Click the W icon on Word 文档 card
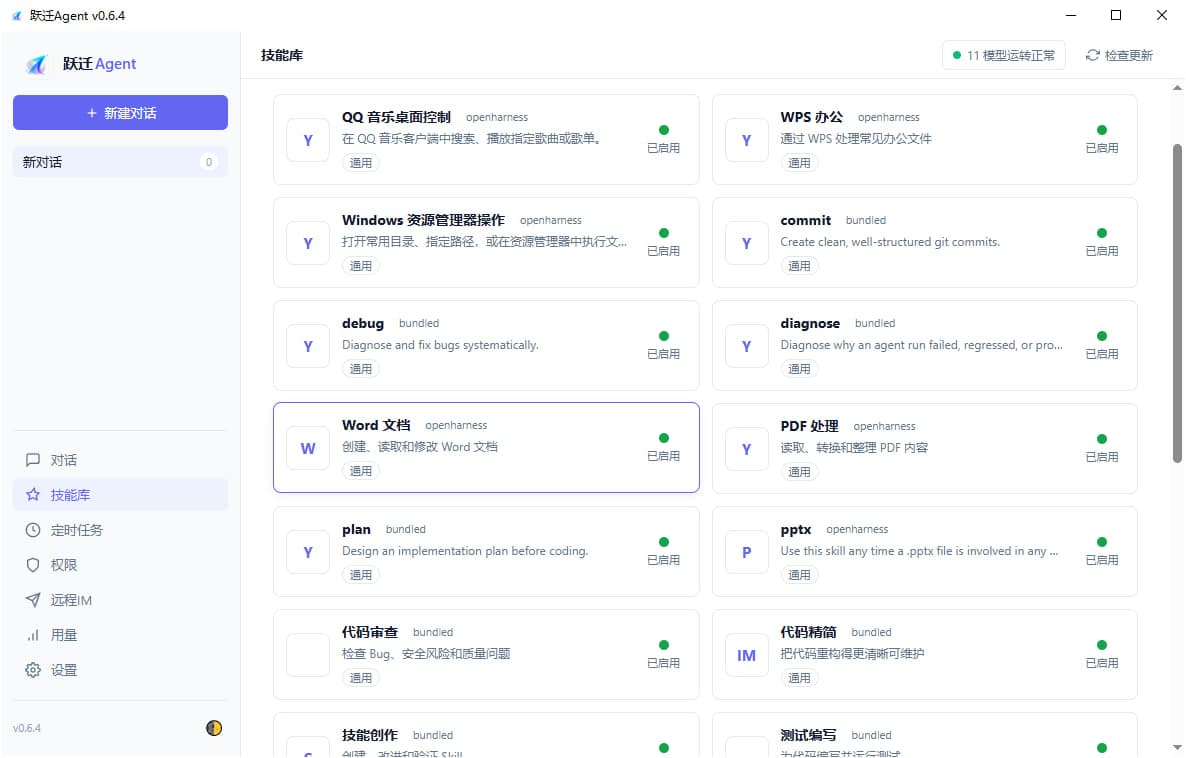Viewport: 1186px width, 758px height. (x=308, y=449)
